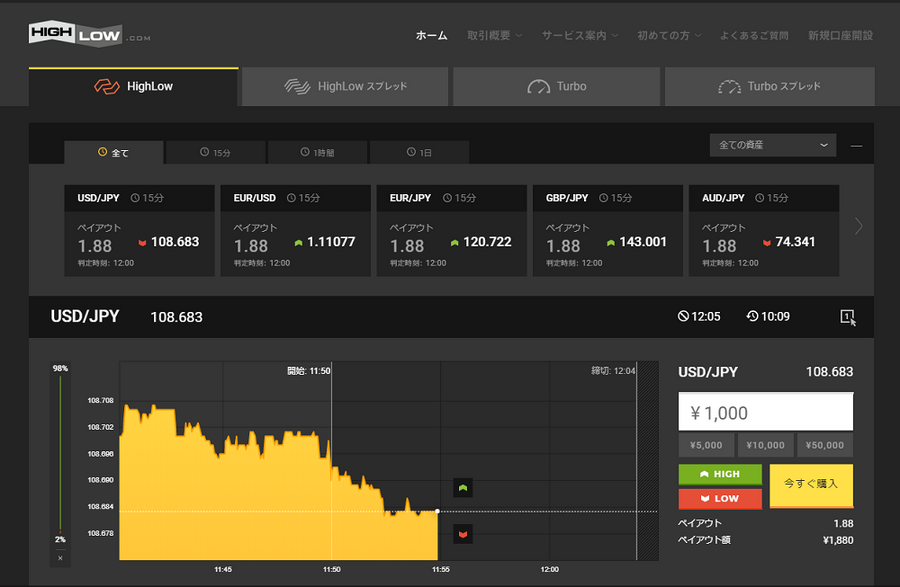The height and width of the screenshot is (587, 900).
Task: Collapse the asset panel with minus icon
Action: point(856,146)
